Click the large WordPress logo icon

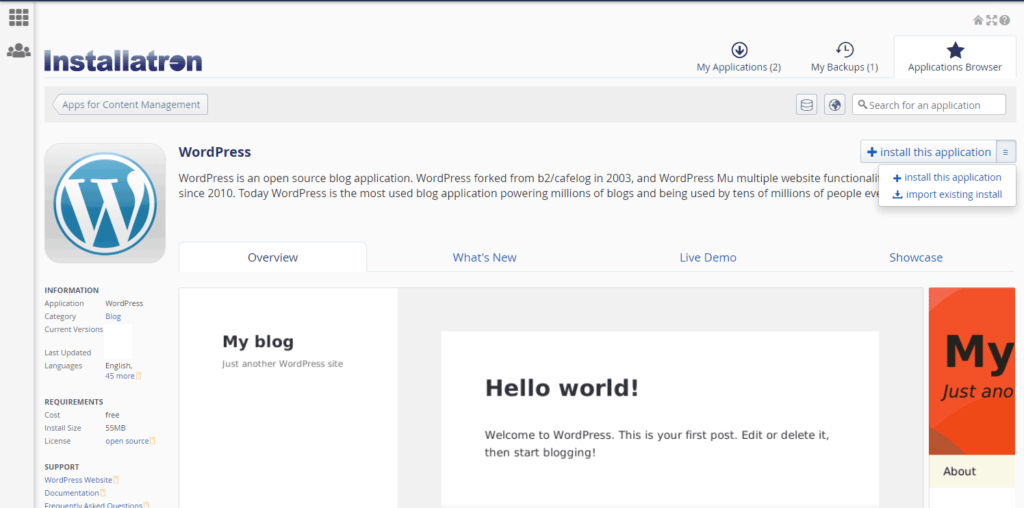click(105, 203)
